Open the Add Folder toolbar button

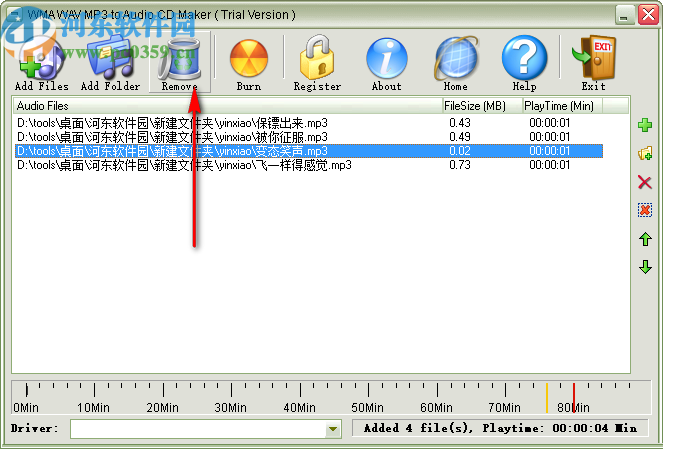pyautogui.click(x=110, y=63)
